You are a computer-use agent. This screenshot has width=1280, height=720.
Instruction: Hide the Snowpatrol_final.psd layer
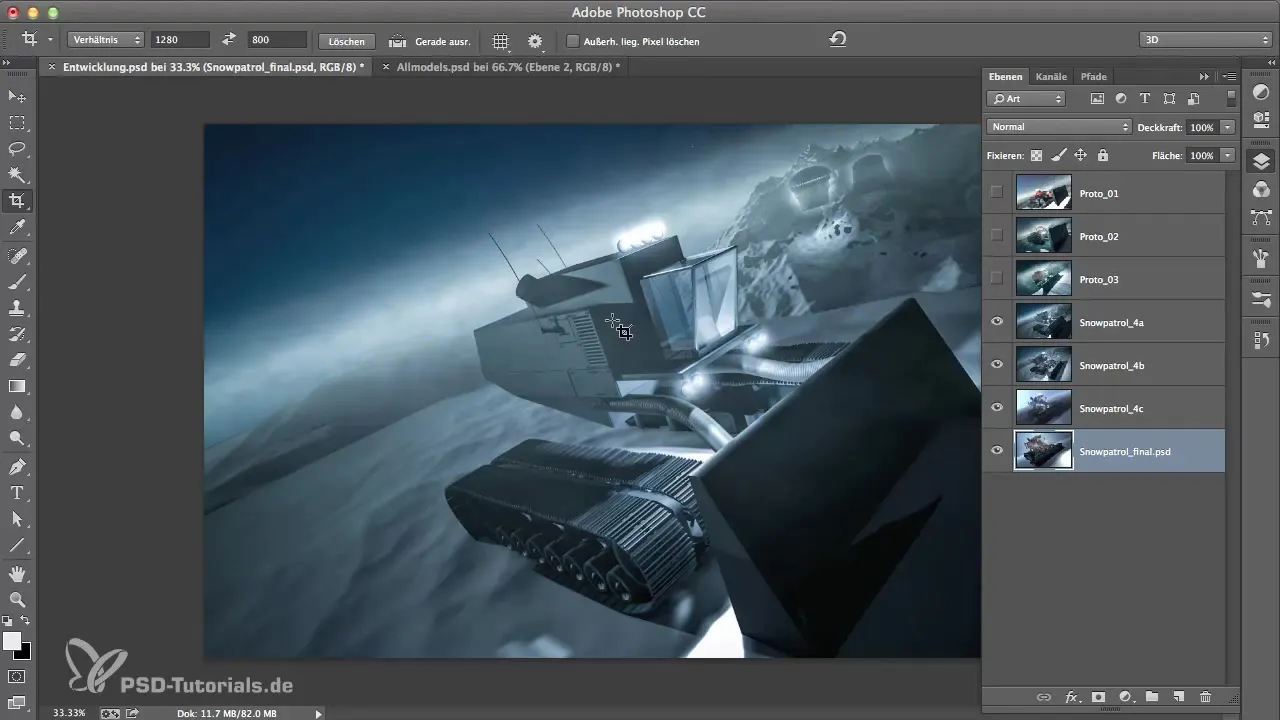click(x=996, y=451)
